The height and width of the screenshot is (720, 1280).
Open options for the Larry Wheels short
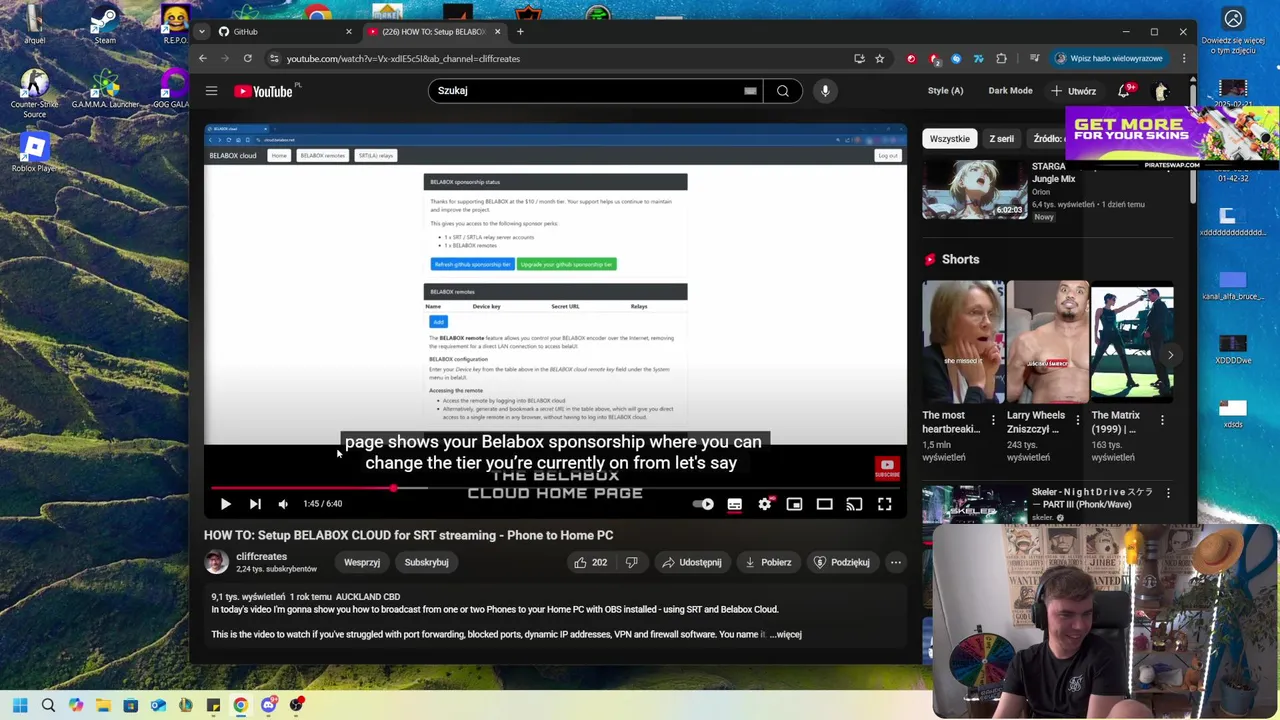1078,420
